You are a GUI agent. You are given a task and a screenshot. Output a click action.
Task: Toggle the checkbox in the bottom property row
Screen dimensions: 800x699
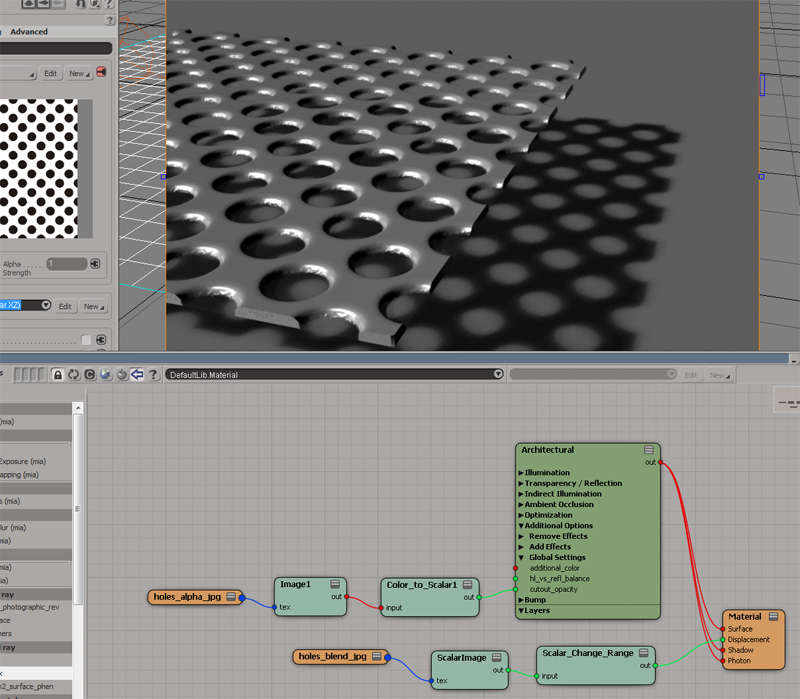(x=86, y=340)
